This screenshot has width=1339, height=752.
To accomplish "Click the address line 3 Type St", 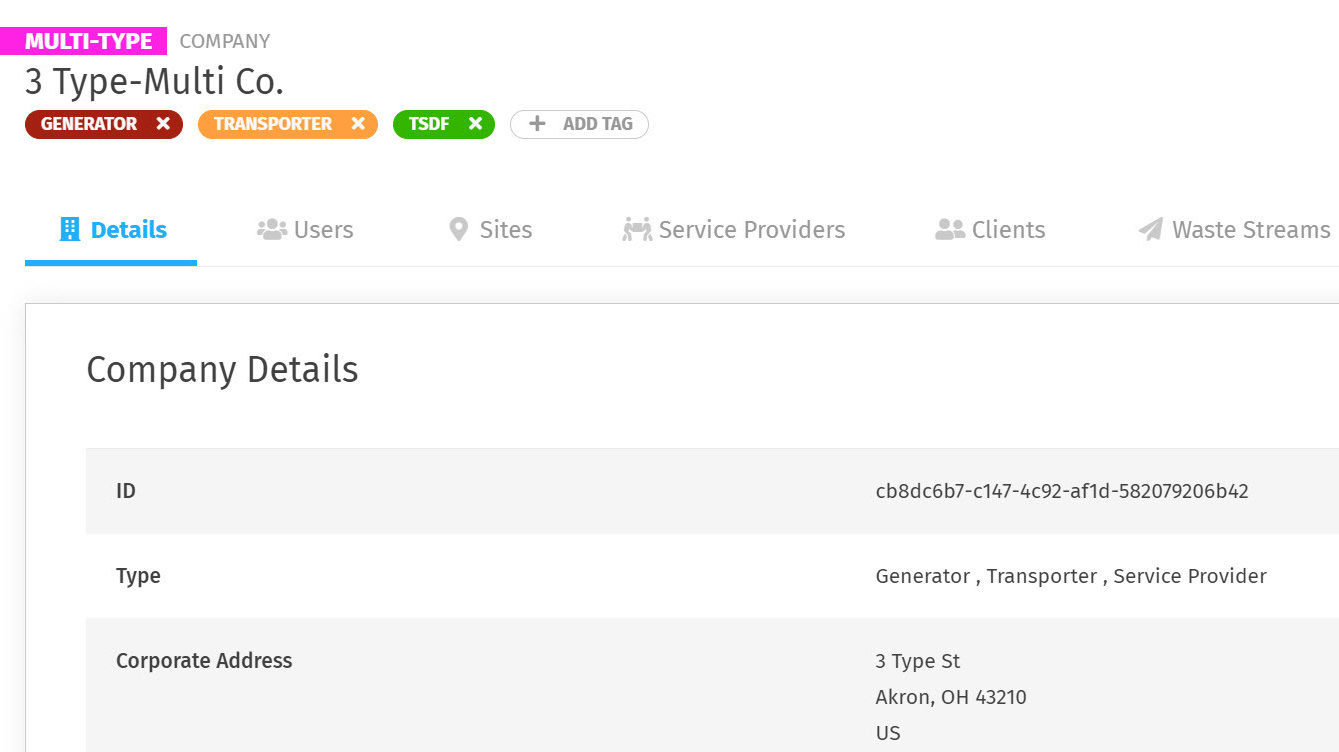I will coord(918,662).
